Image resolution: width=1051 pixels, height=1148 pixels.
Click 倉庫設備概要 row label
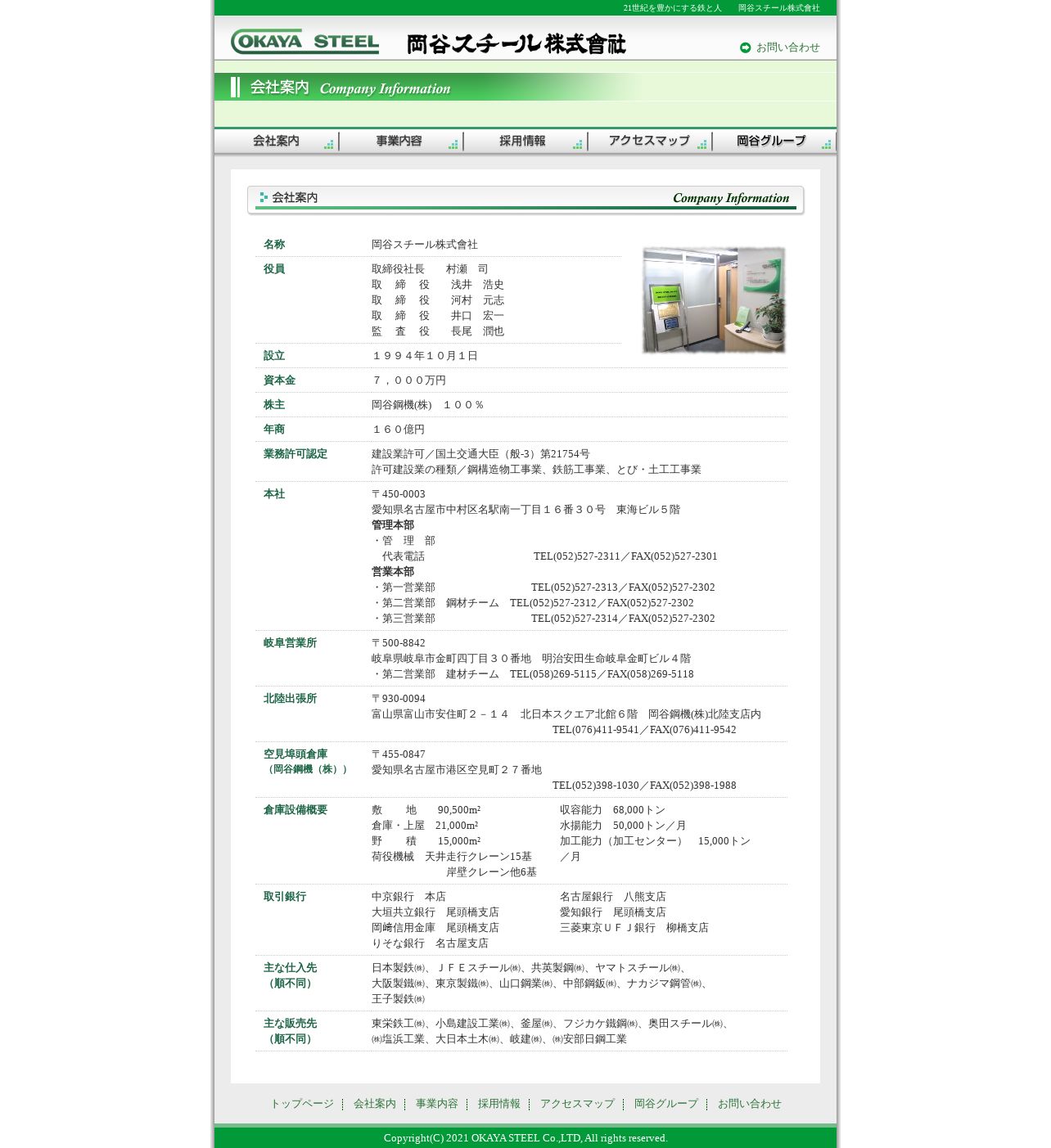295,810
